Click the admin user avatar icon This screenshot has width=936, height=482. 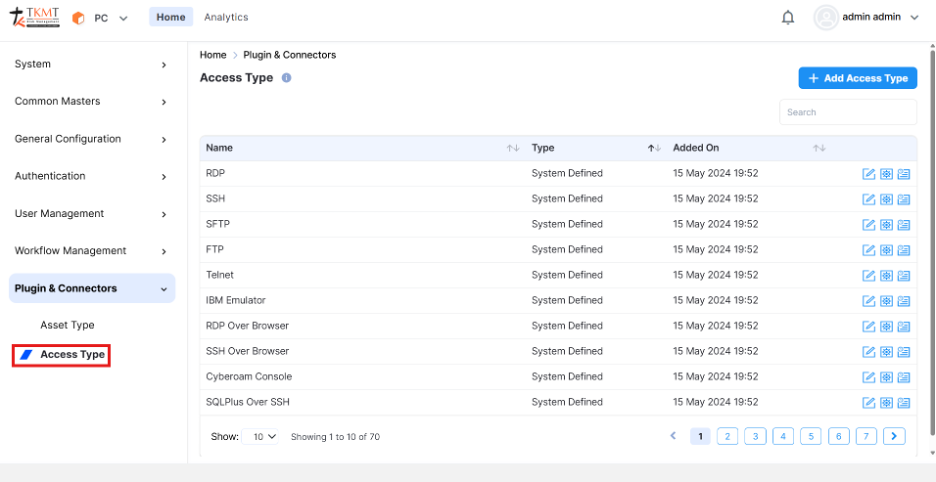click(x=826, y=17)
